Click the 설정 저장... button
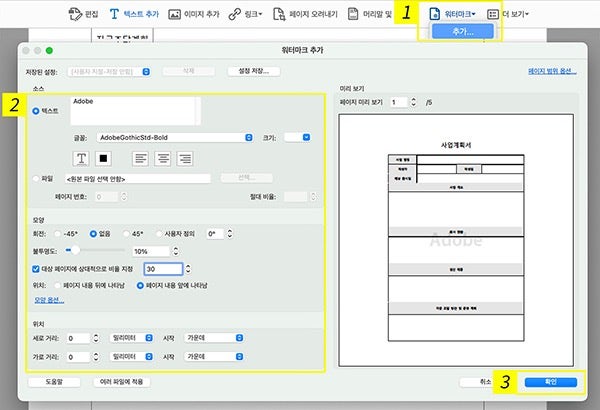This screenshot has width=600, height=410. 254,71
